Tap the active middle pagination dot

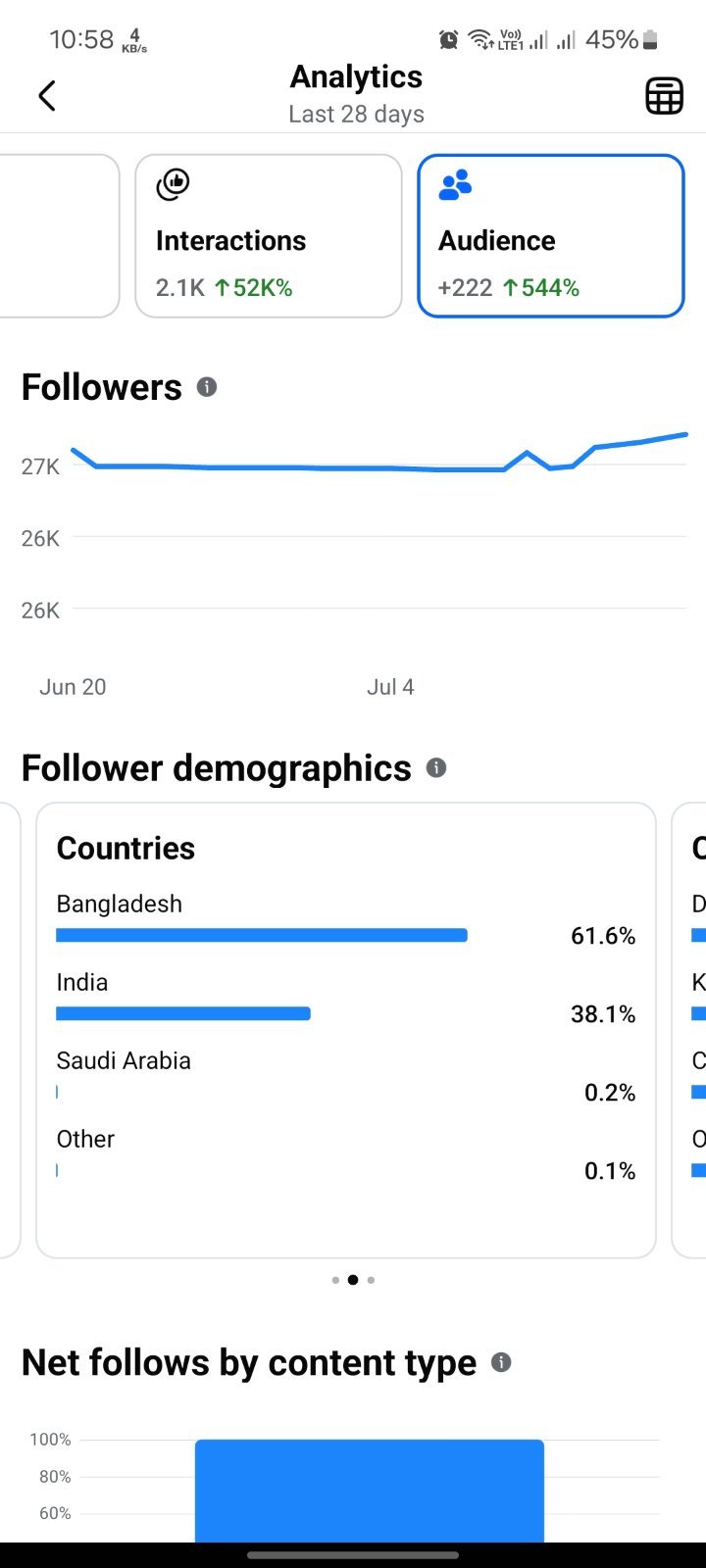click(x=353, y=1280)
